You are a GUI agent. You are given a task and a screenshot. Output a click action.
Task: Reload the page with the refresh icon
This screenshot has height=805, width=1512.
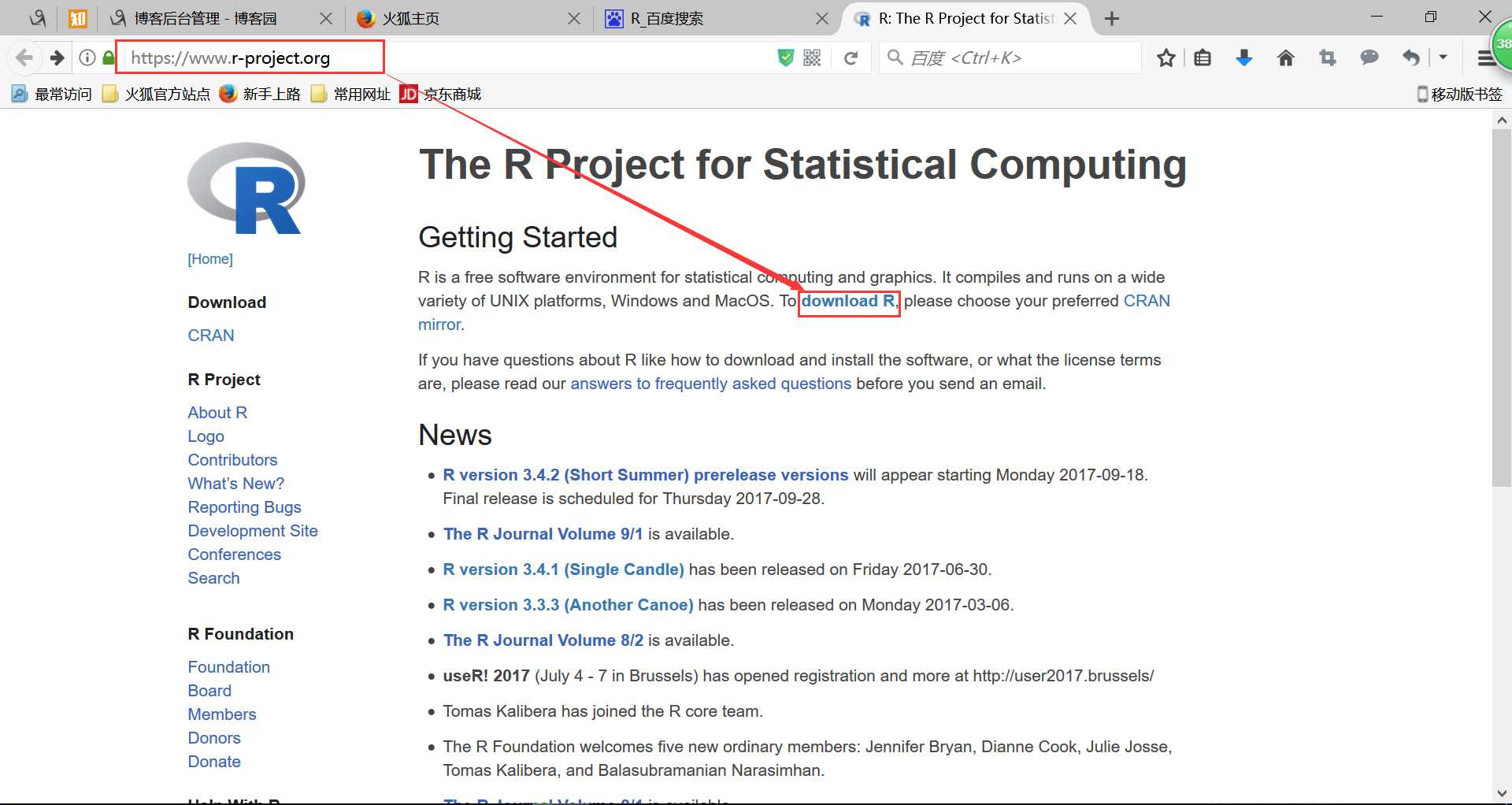pos(850,57)
